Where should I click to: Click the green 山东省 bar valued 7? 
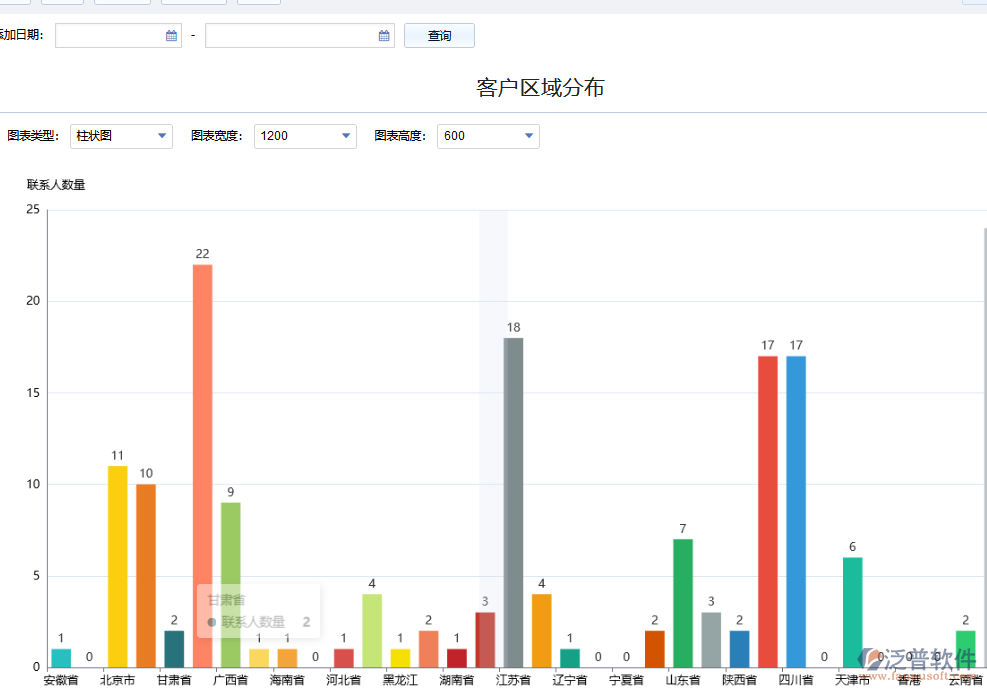[x=683, y=600]
